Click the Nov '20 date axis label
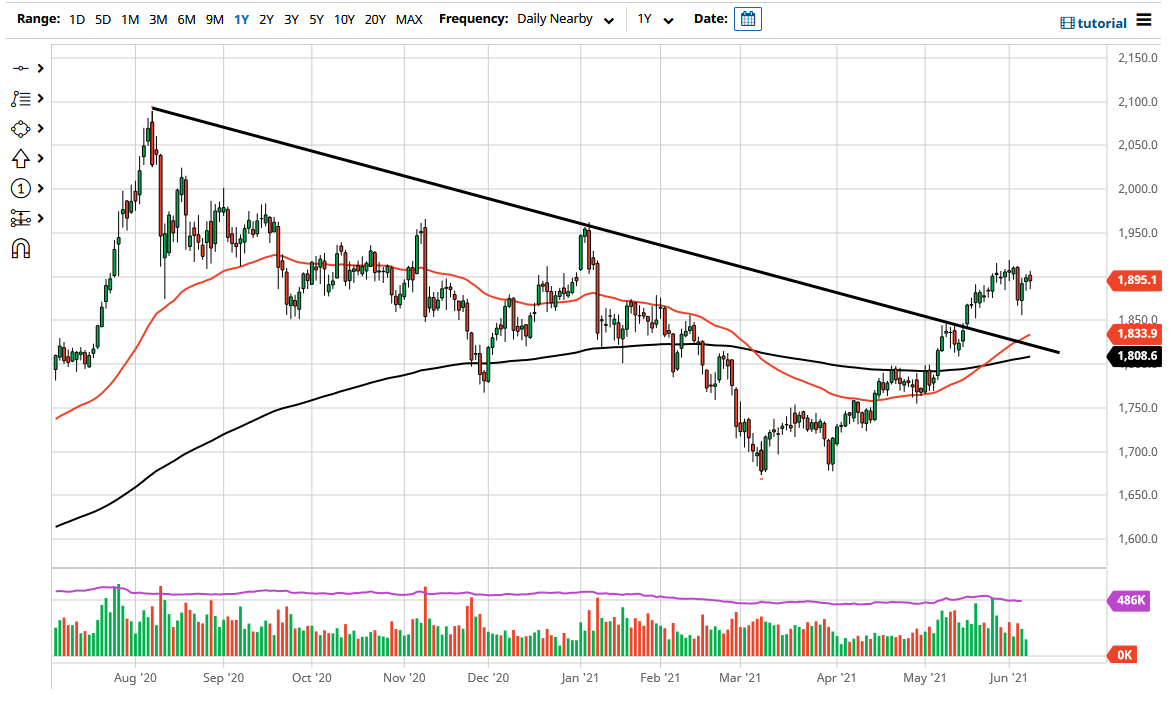The width and height of the screenshot is (1171, 705). (x=404, y=678)
